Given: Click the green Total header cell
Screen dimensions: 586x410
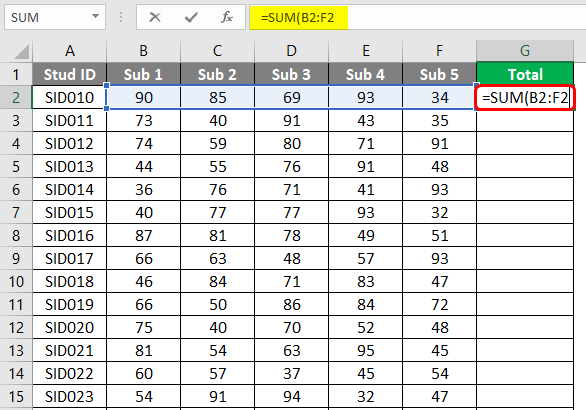Looking at the screenshot, I should point(525,74).
